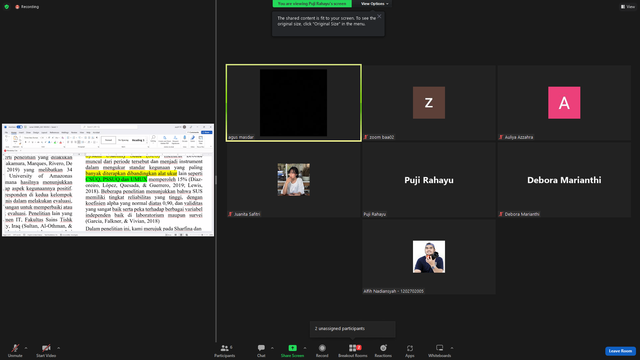The image size is (640, 360).
Task: Click the Paste clipboard icon in Word
Action: 16,139
